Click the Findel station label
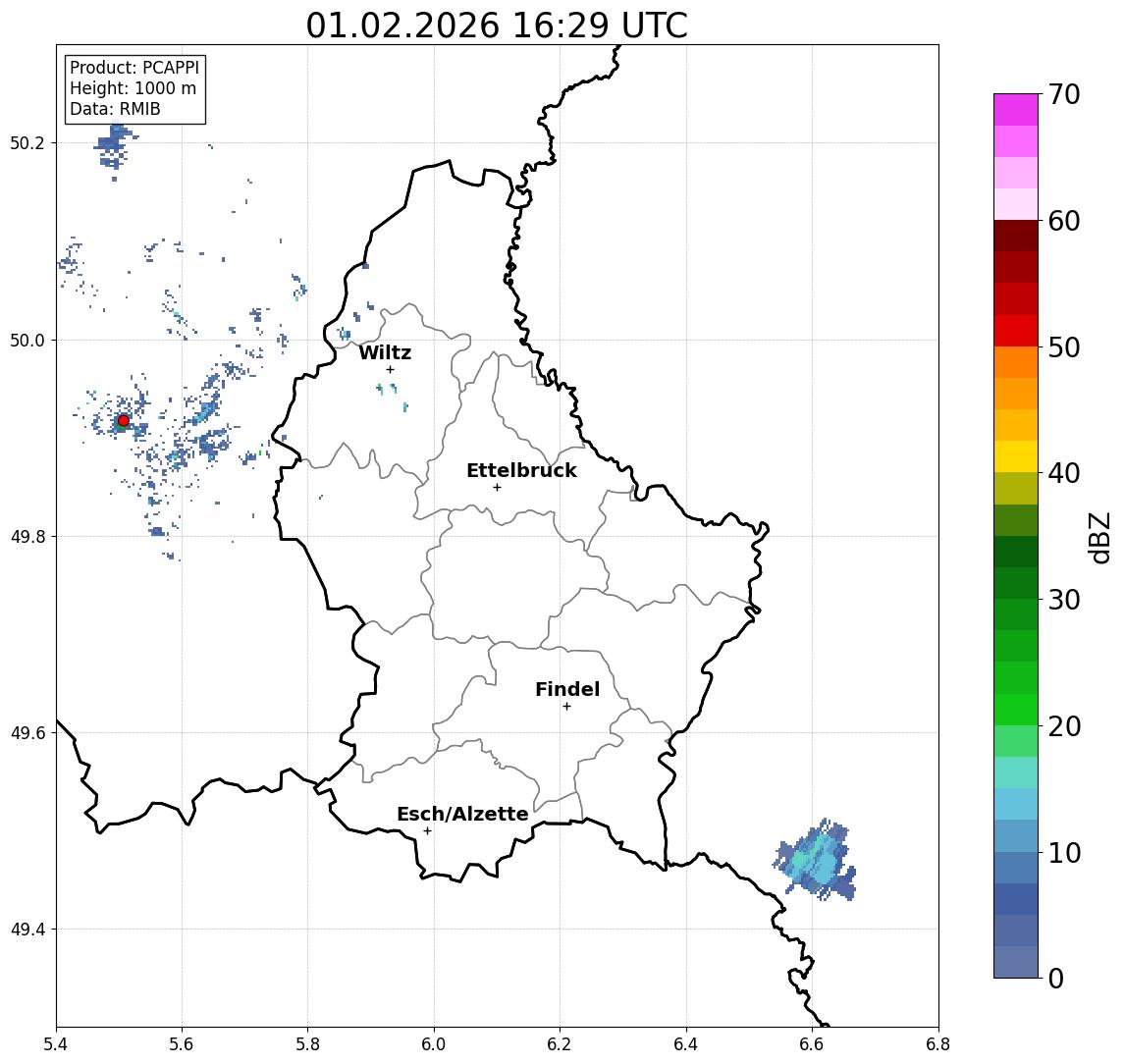This screenshot has width=1124, height=1064. click(567, 689)
